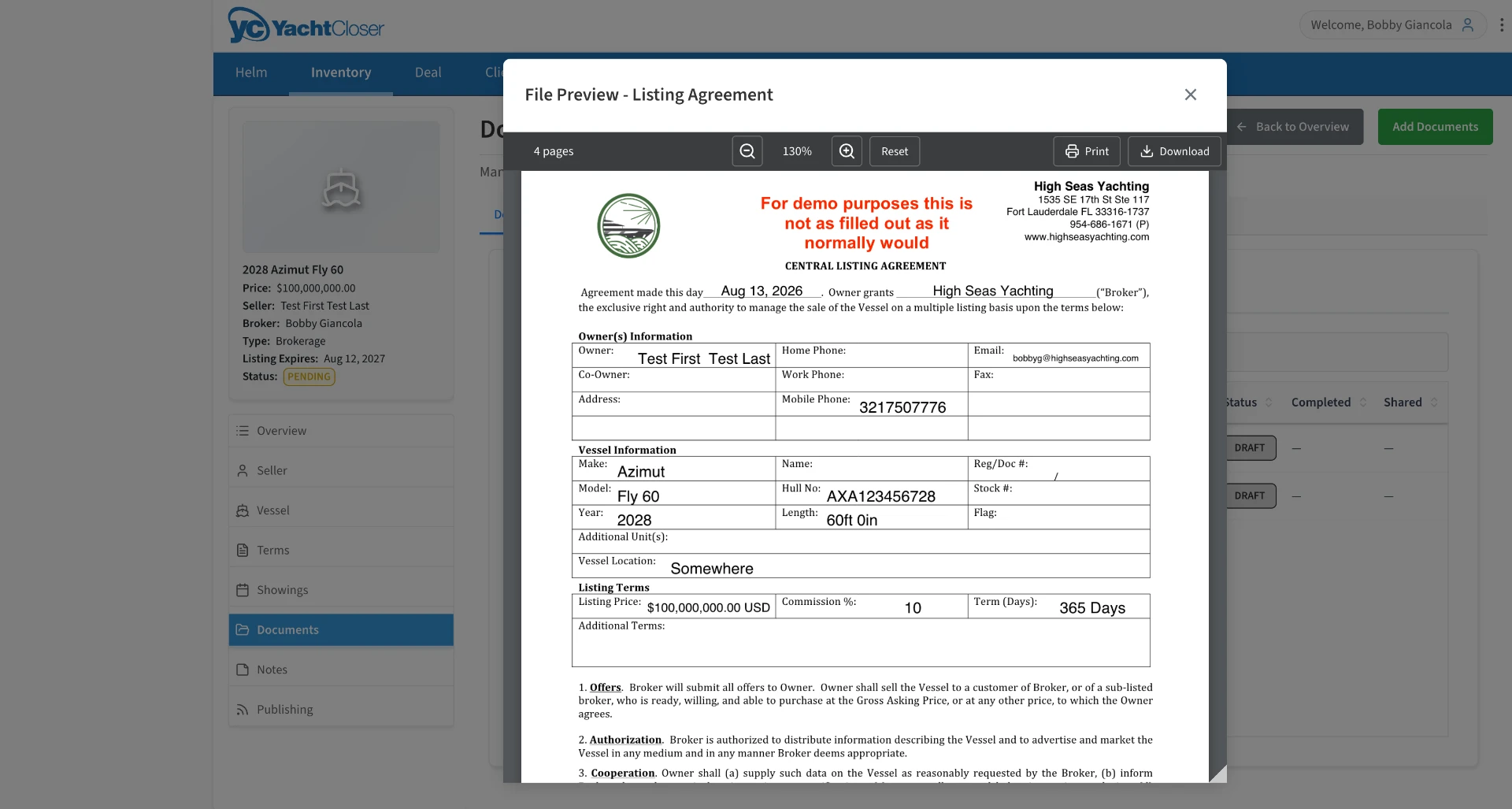
Task: Click the Notes page icon
Action: coord(243,670)
